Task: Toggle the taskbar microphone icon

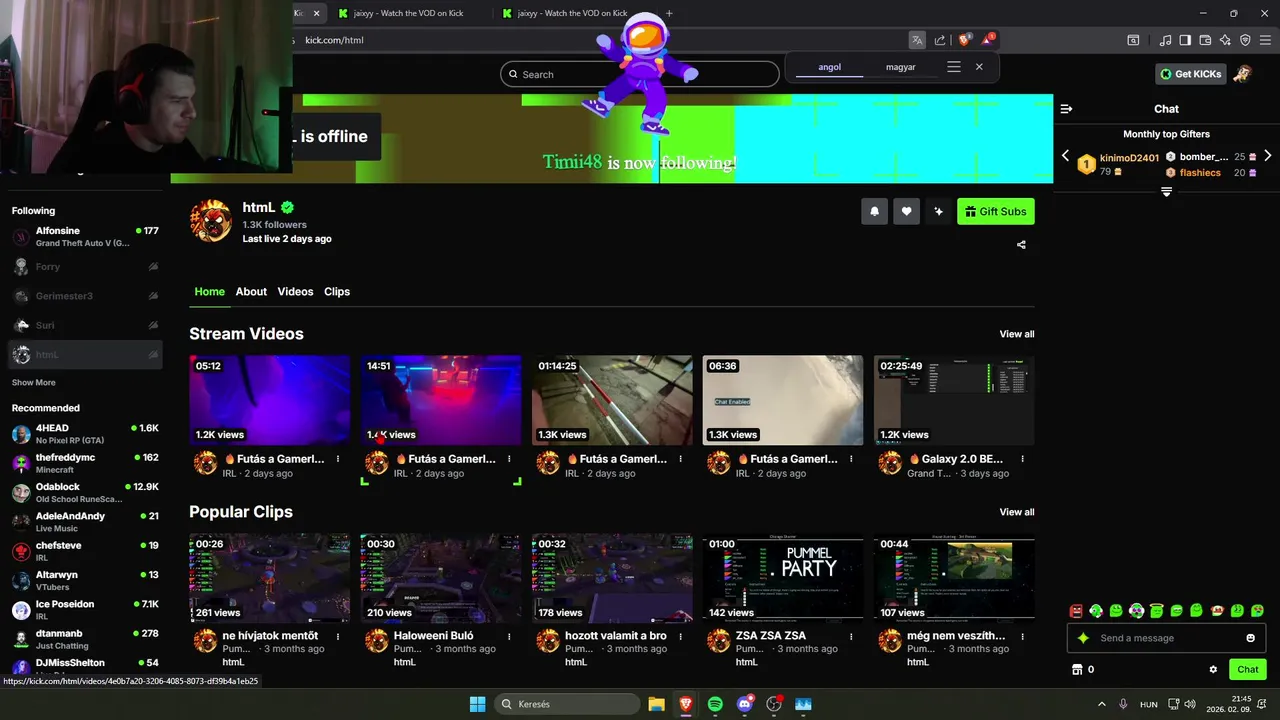Action: click(1123, 704)
